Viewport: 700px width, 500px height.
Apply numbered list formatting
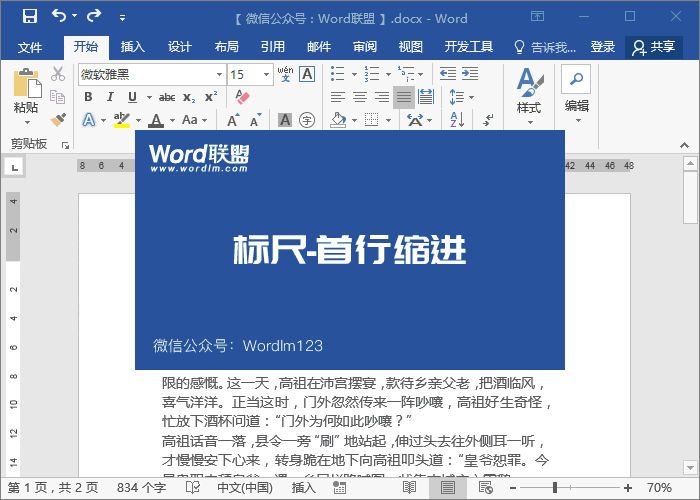[371, 74]
